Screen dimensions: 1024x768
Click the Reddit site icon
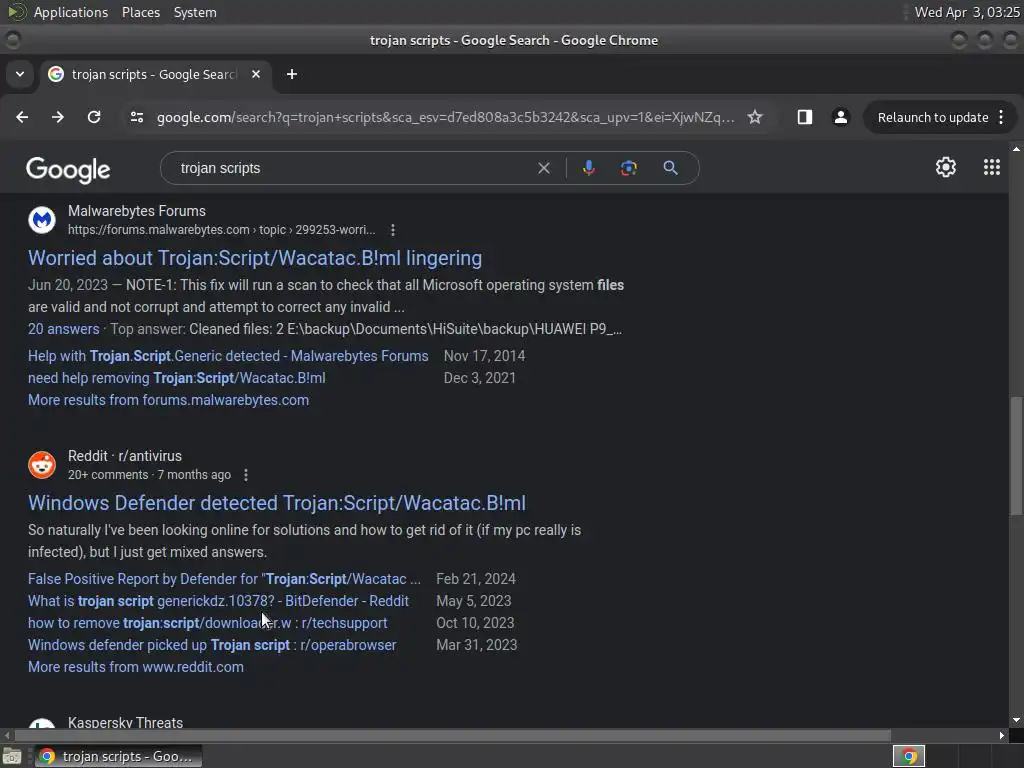tap(42, 465)
